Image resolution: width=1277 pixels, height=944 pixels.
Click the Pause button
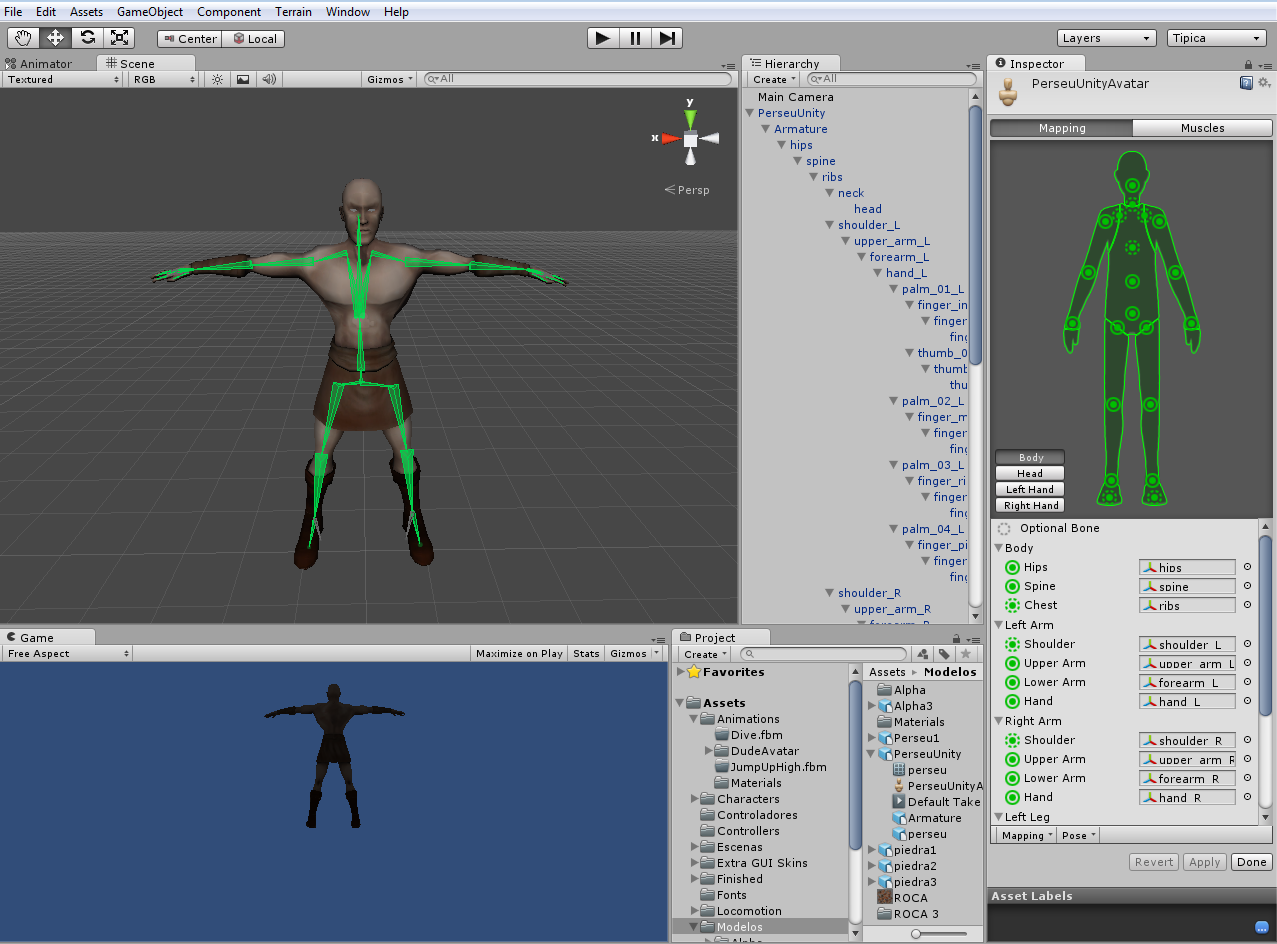click(x=635, y=38)
